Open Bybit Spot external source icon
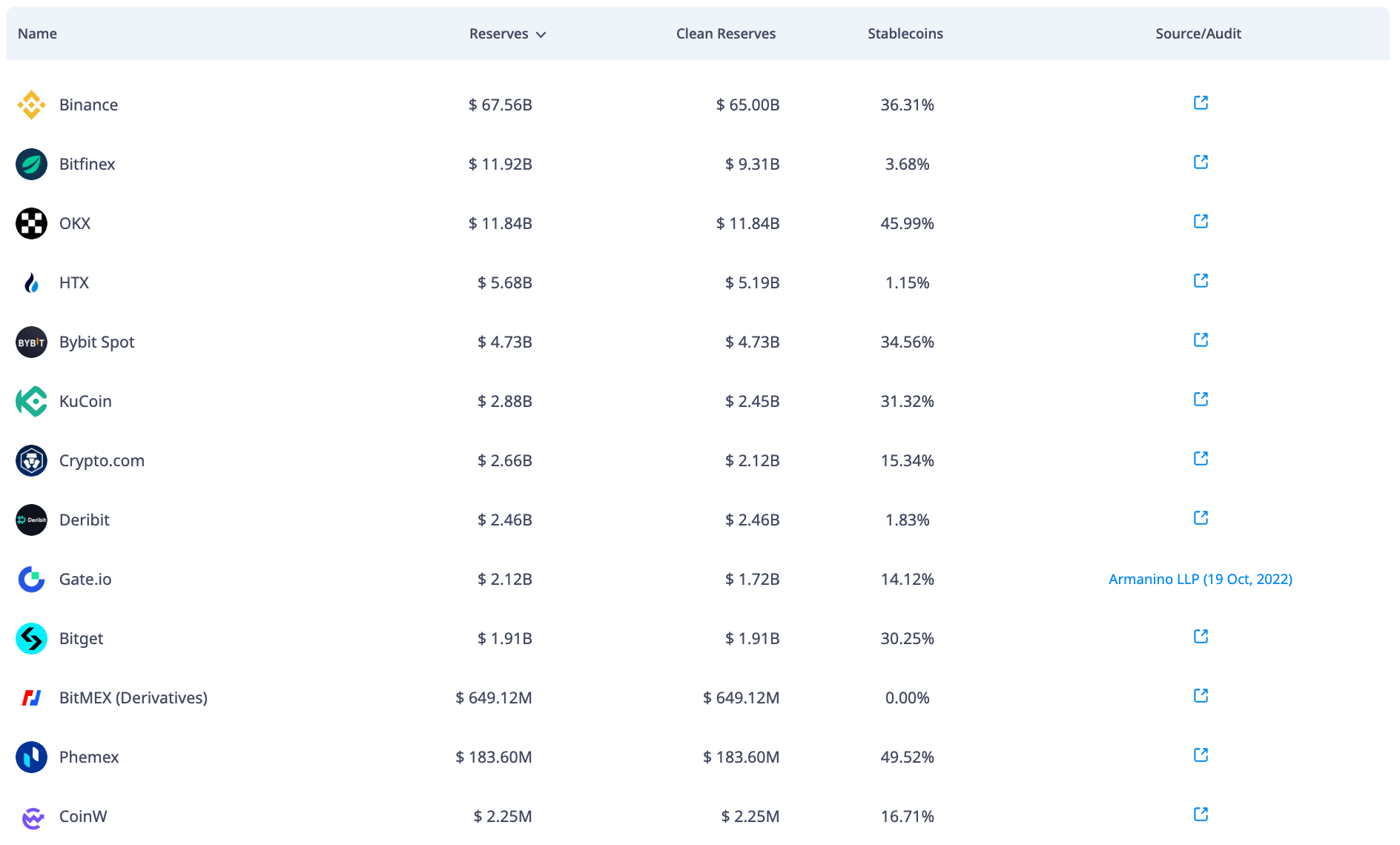 1201,340
